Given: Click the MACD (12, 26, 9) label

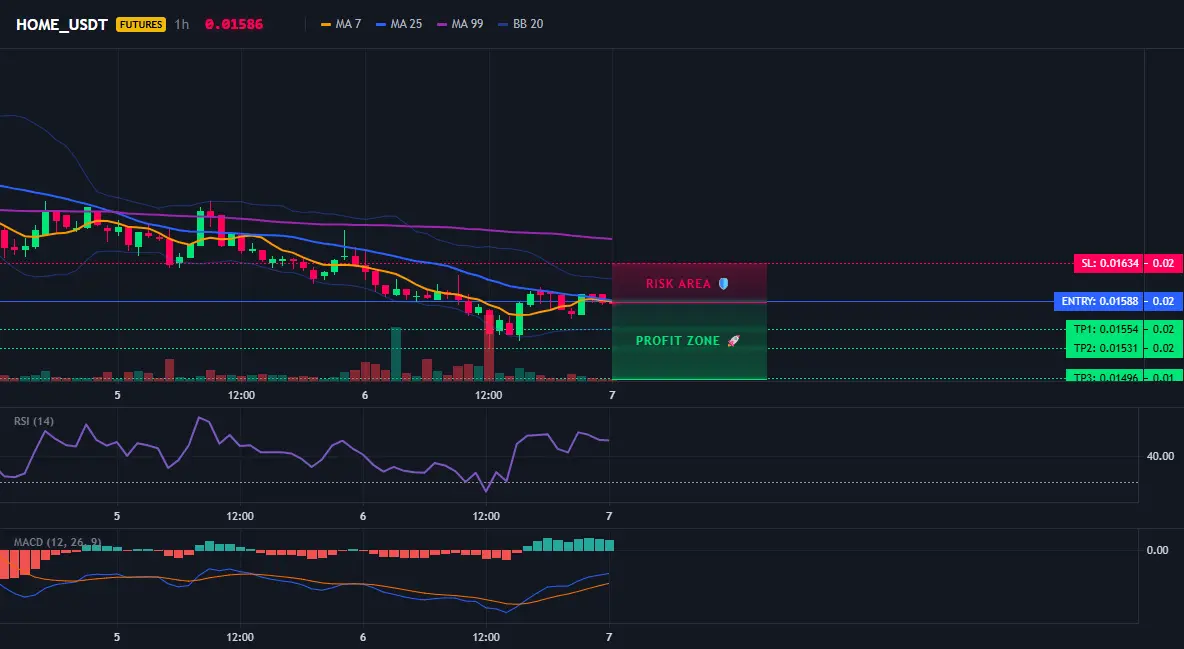Looking at the screenshot, I should pyautogui.click(x=57, y=542).
